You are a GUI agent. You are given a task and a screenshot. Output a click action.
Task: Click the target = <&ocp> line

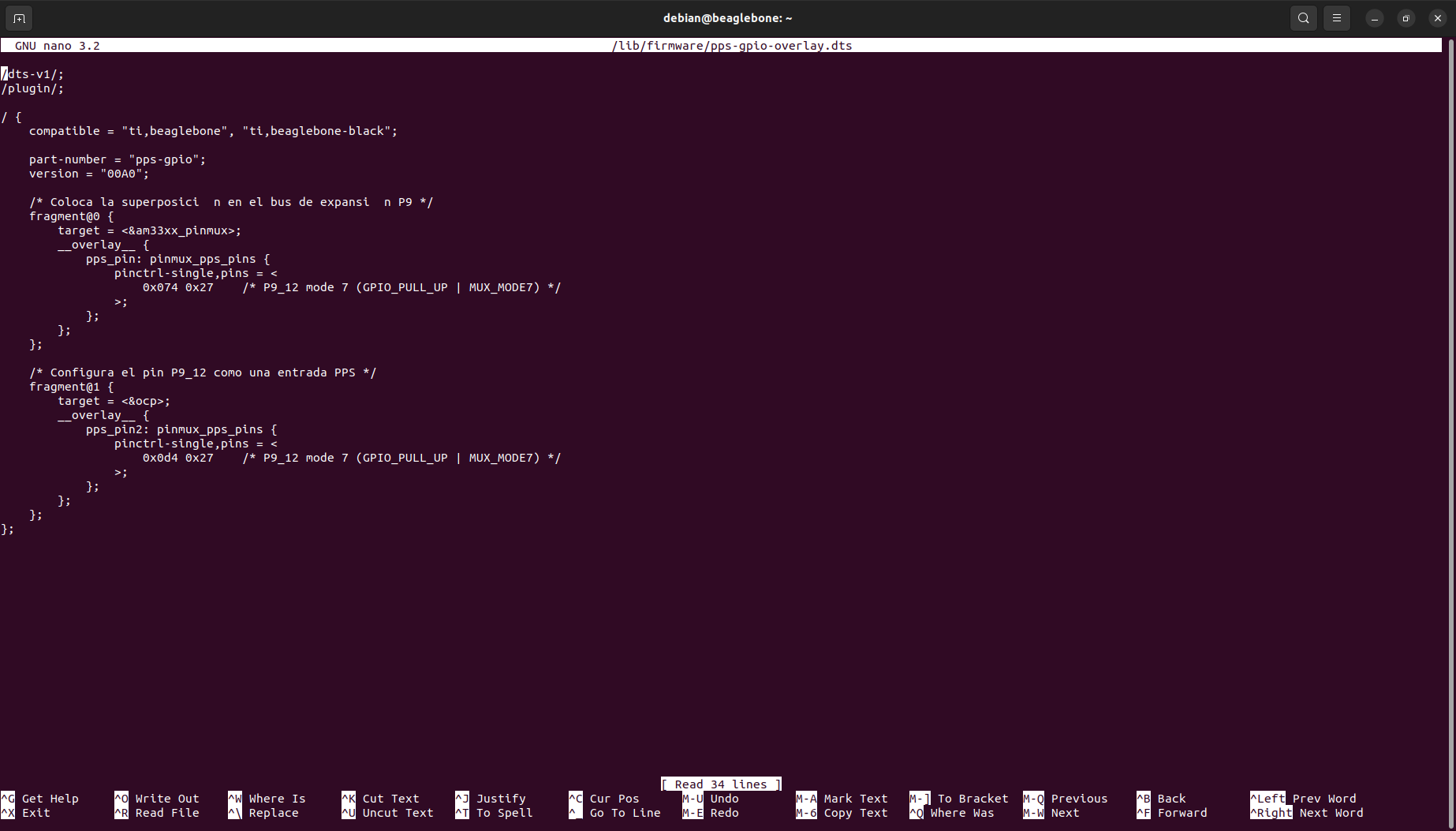[114, 401]
